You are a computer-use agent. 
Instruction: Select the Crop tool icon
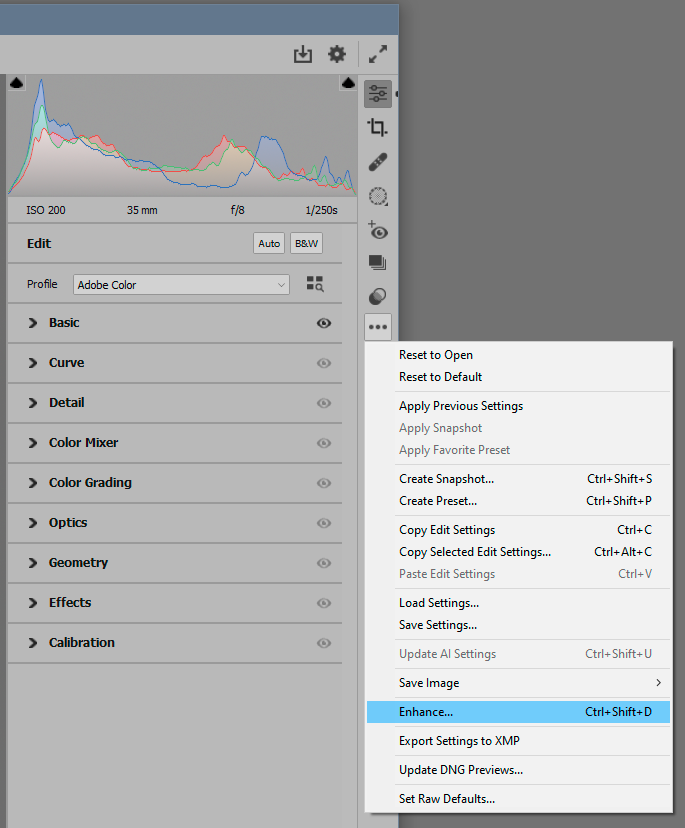[378, 127]
